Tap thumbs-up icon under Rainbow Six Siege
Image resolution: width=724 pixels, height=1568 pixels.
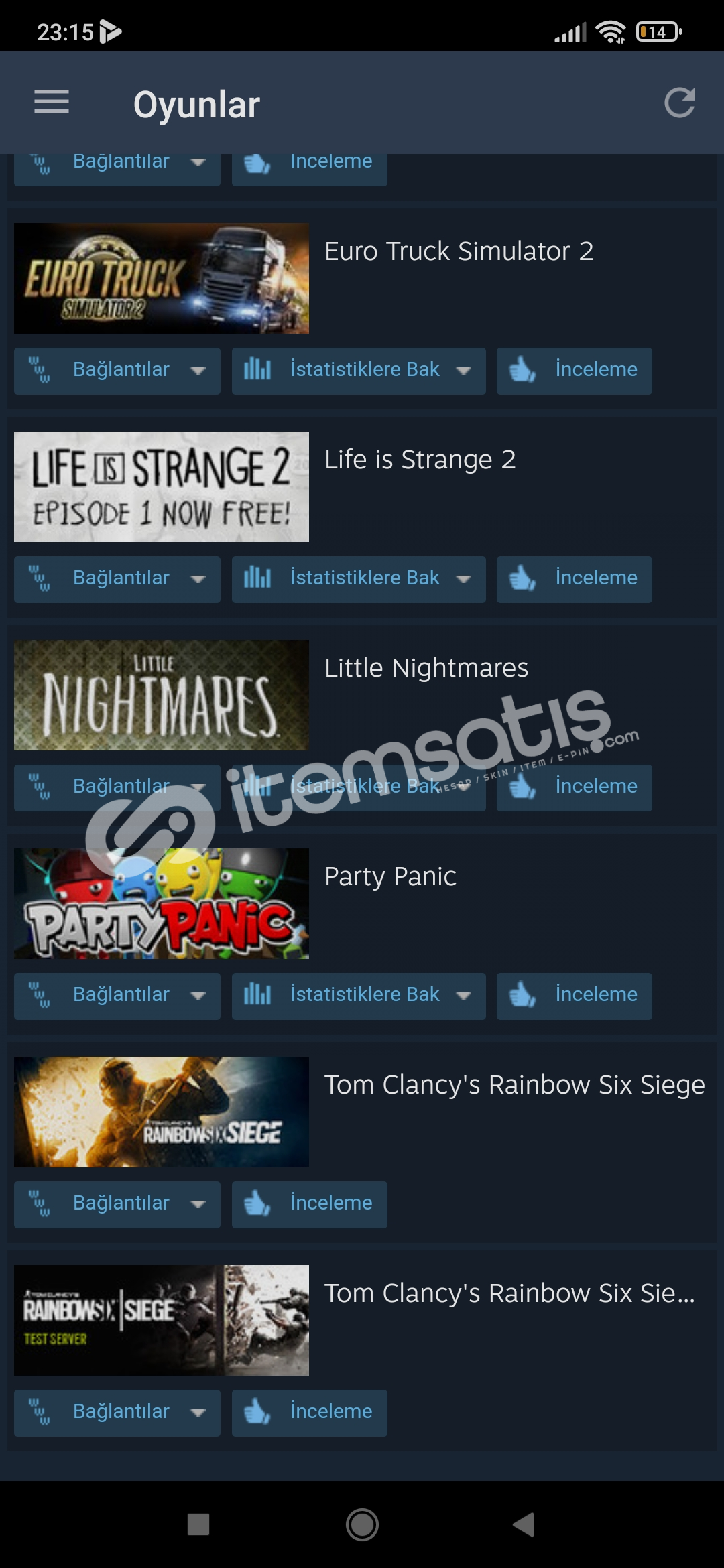257,1203
